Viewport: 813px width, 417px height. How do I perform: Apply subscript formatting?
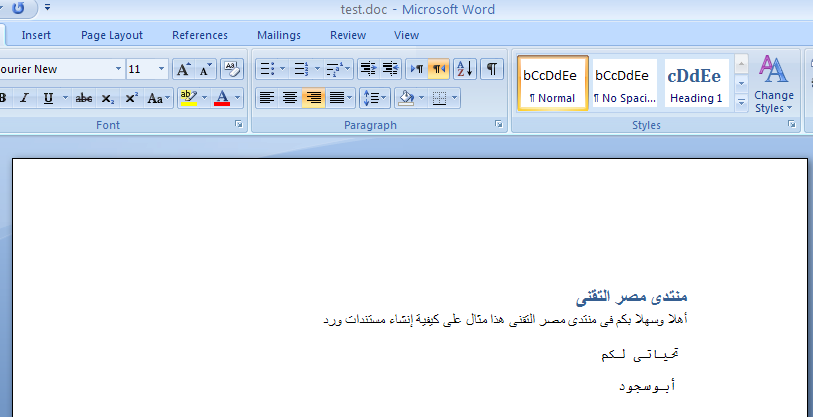pyautogui.click(x=107, y=98)
